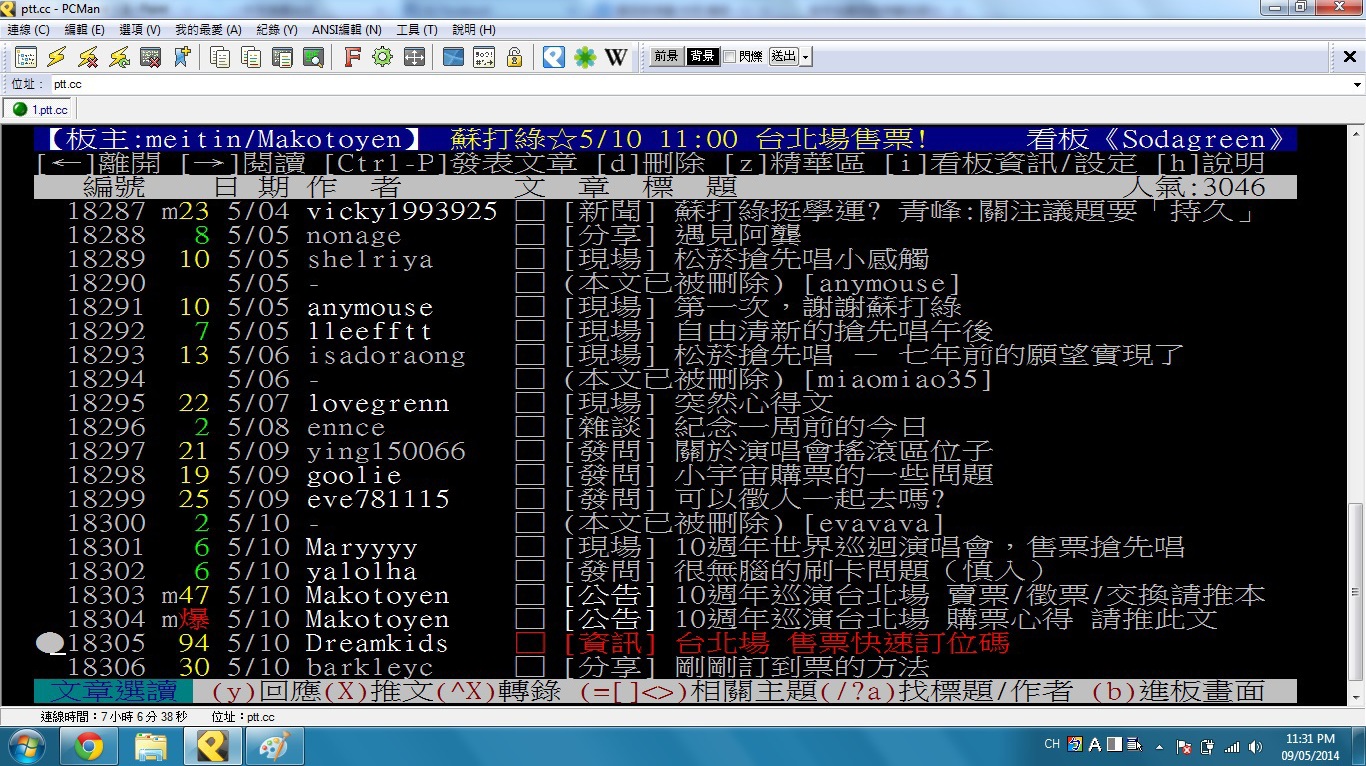Toggle the 閃爍 blink checkbox
The image size is (1366, 766).
click(729, 57)
